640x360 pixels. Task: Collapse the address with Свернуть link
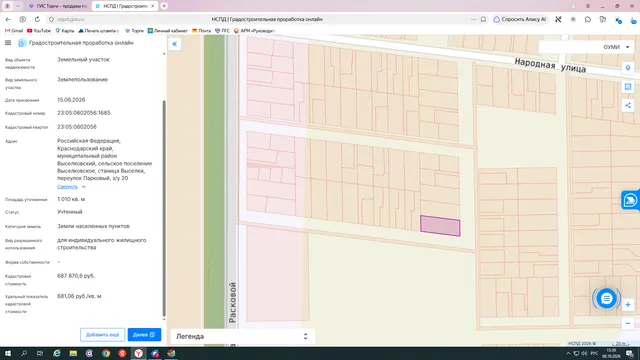click(71, 187)
